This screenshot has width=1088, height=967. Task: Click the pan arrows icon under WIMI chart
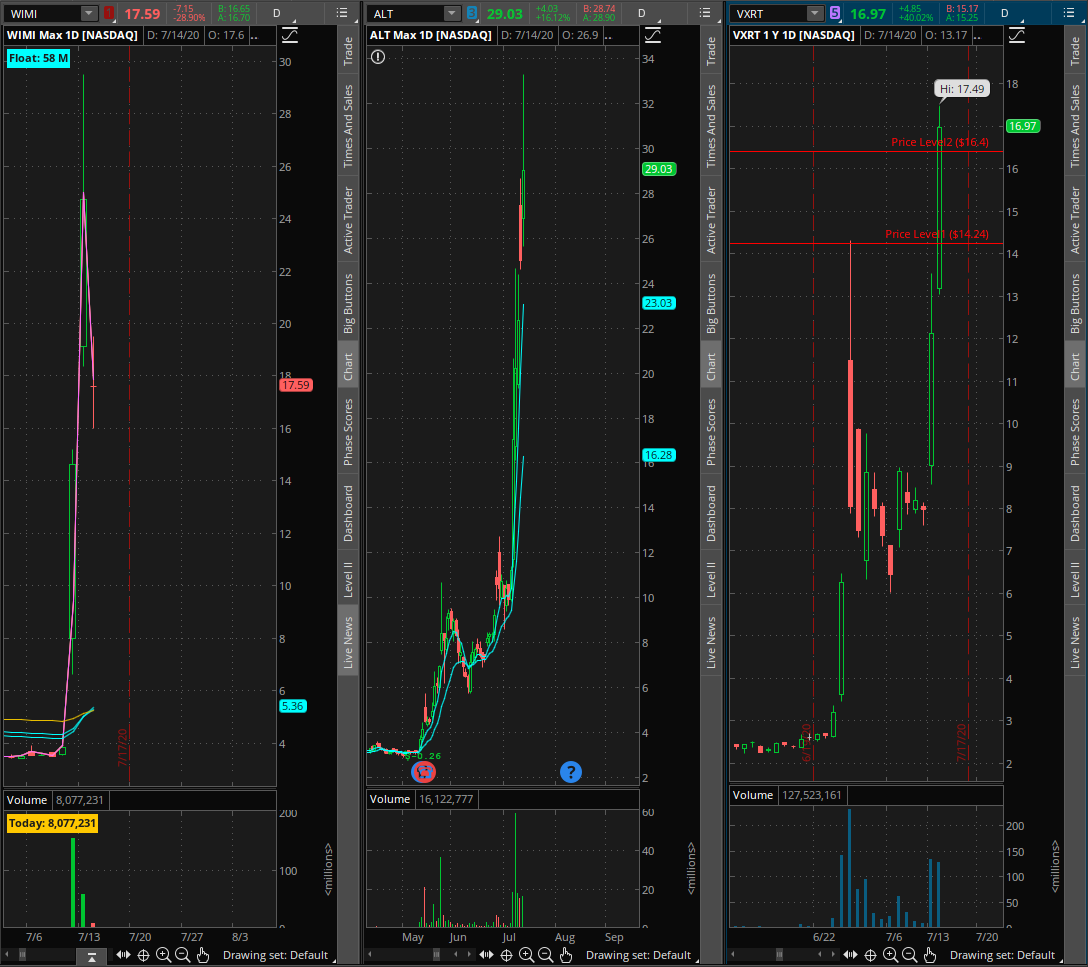(124, 955)
